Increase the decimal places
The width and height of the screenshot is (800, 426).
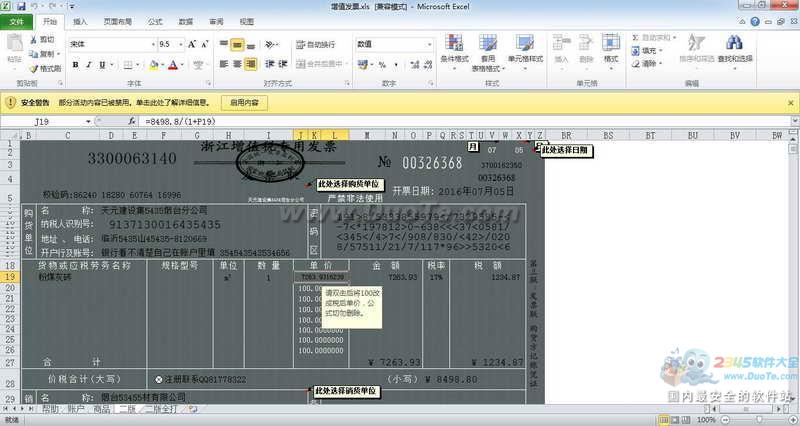(415, 64)
